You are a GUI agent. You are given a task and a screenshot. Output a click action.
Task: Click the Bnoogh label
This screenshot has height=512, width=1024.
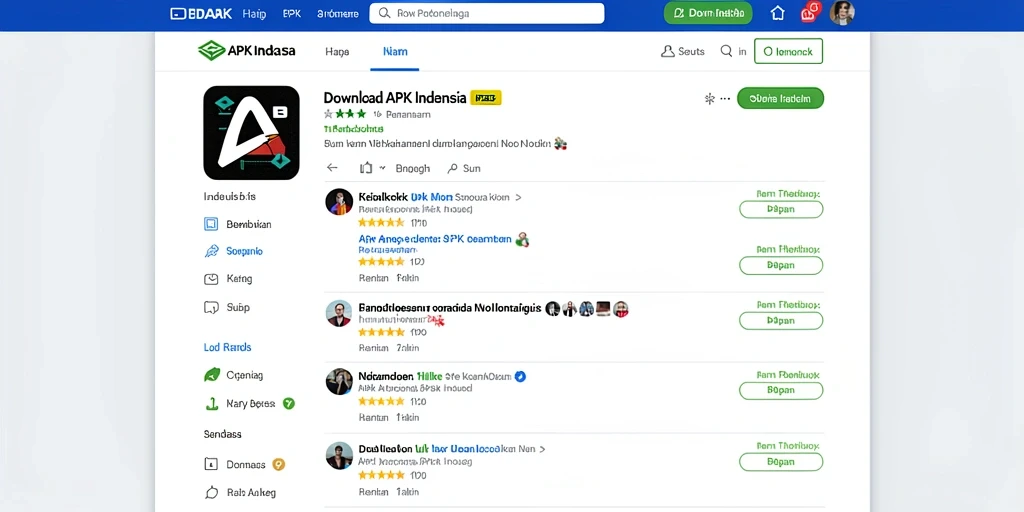click(x=413, y=168)
